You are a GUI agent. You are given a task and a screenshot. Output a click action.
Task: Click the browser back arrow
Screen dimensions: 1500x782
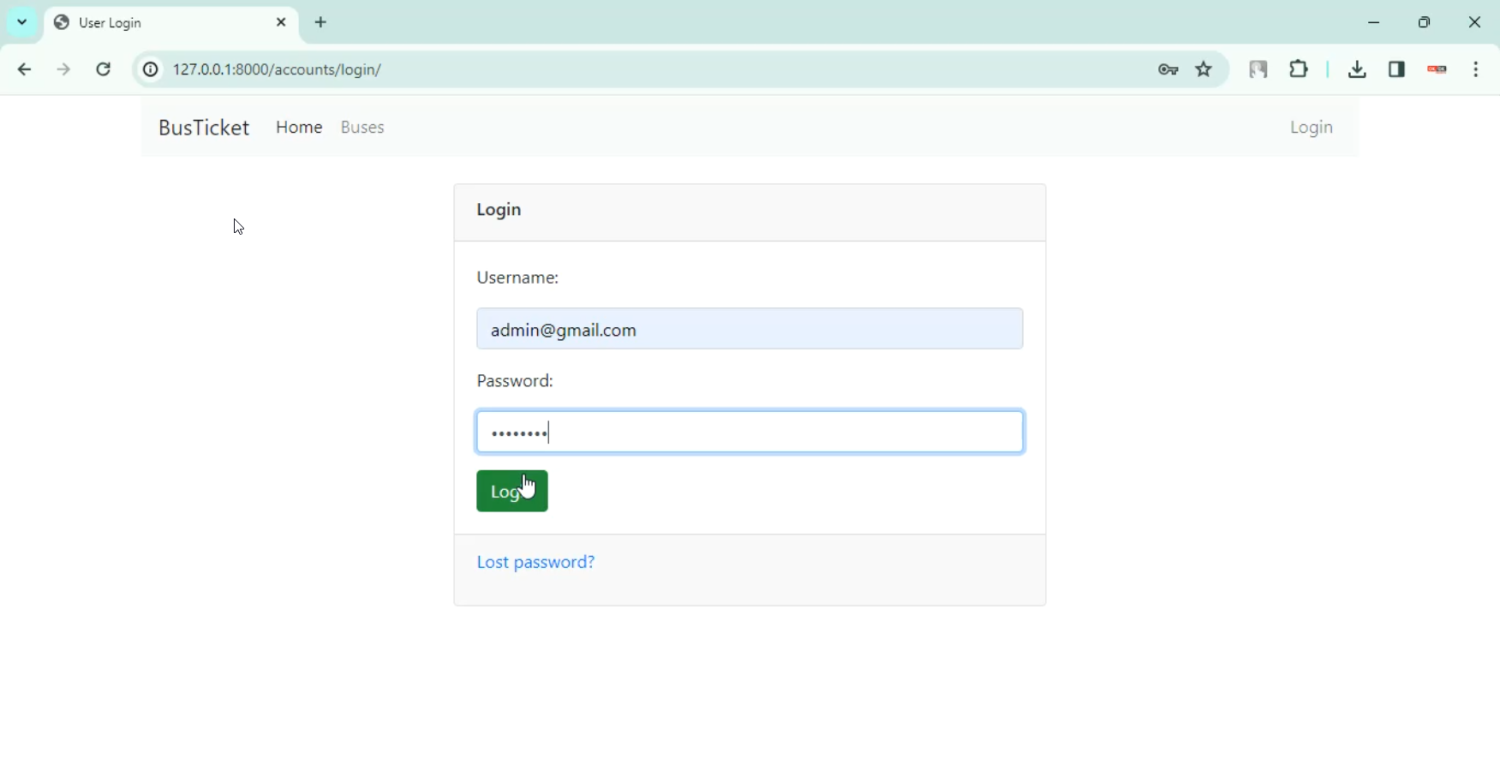pyautogui.click(x=24, y=70)
